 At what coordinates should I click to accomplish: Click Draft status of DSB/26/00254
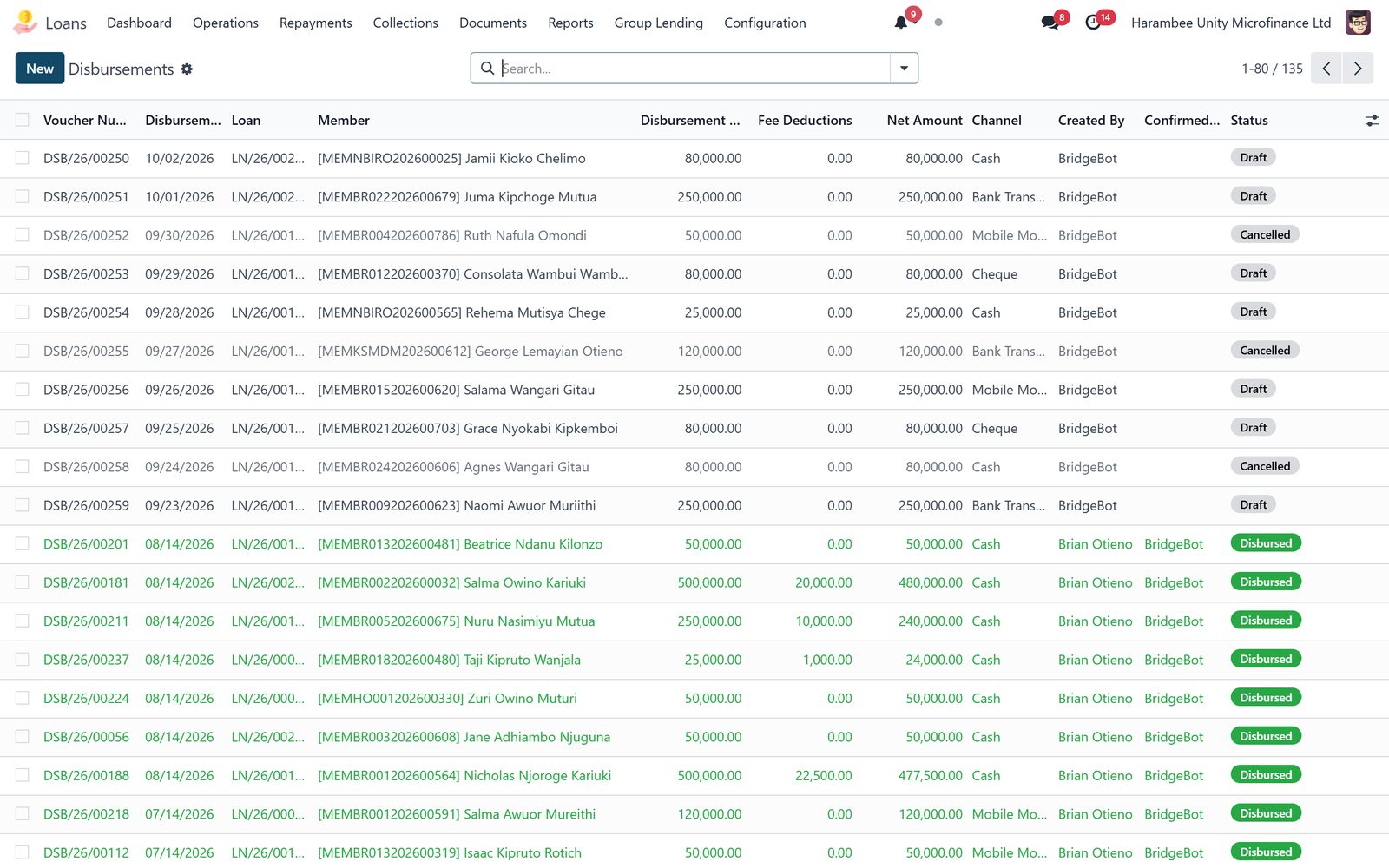(x=1253, y=312)
